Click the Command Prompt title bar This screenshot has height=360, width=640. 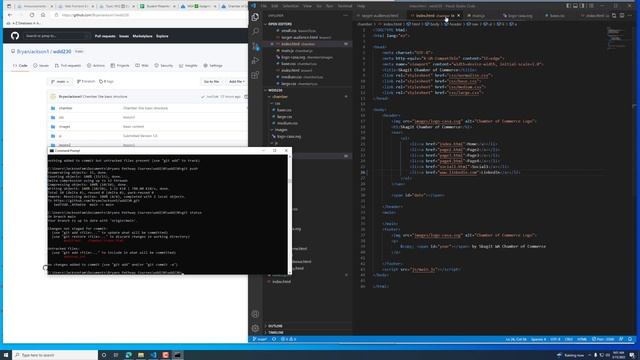(x=155, y=151)
